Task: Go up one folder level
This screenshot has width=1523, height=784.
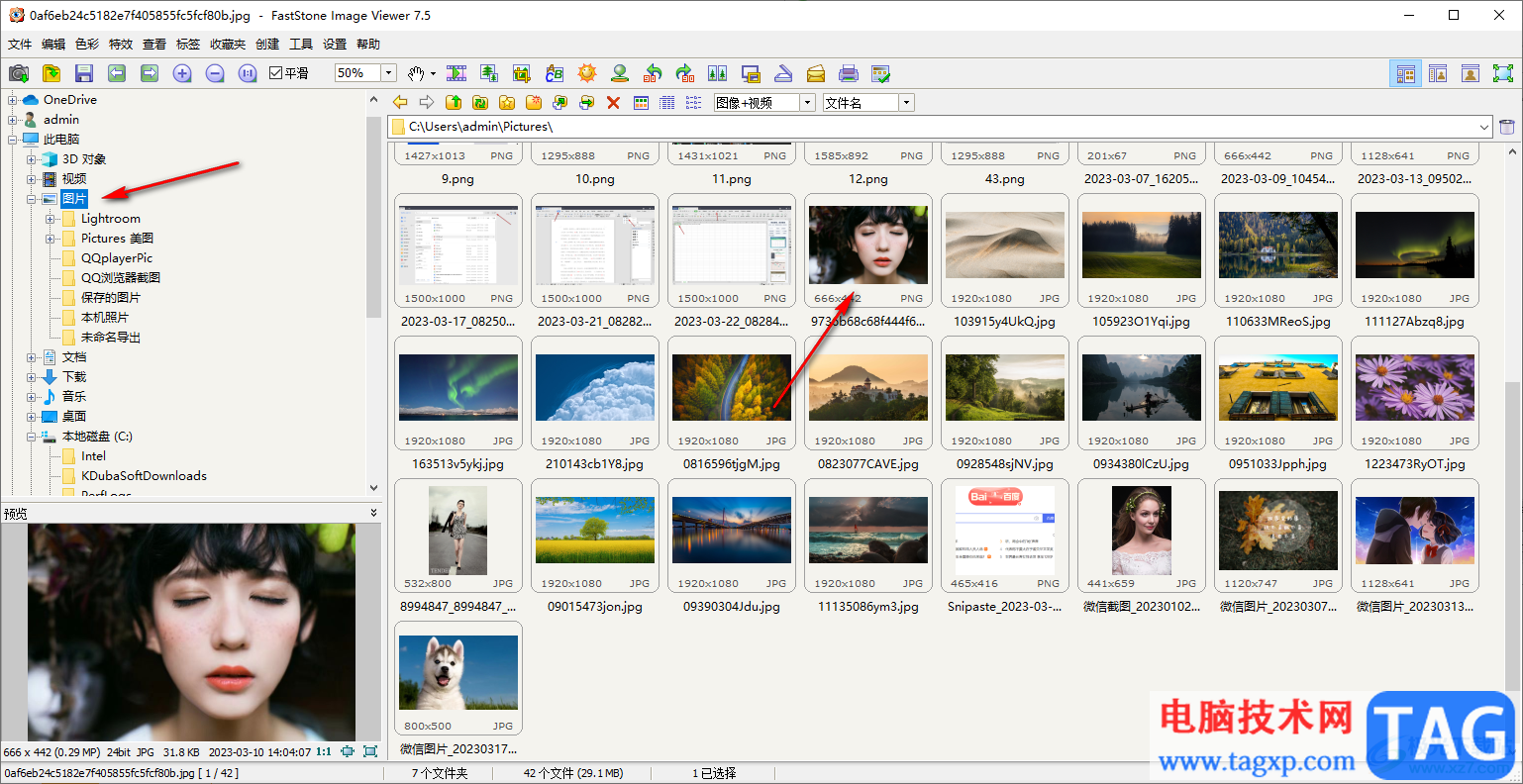Action: (454, 103)
